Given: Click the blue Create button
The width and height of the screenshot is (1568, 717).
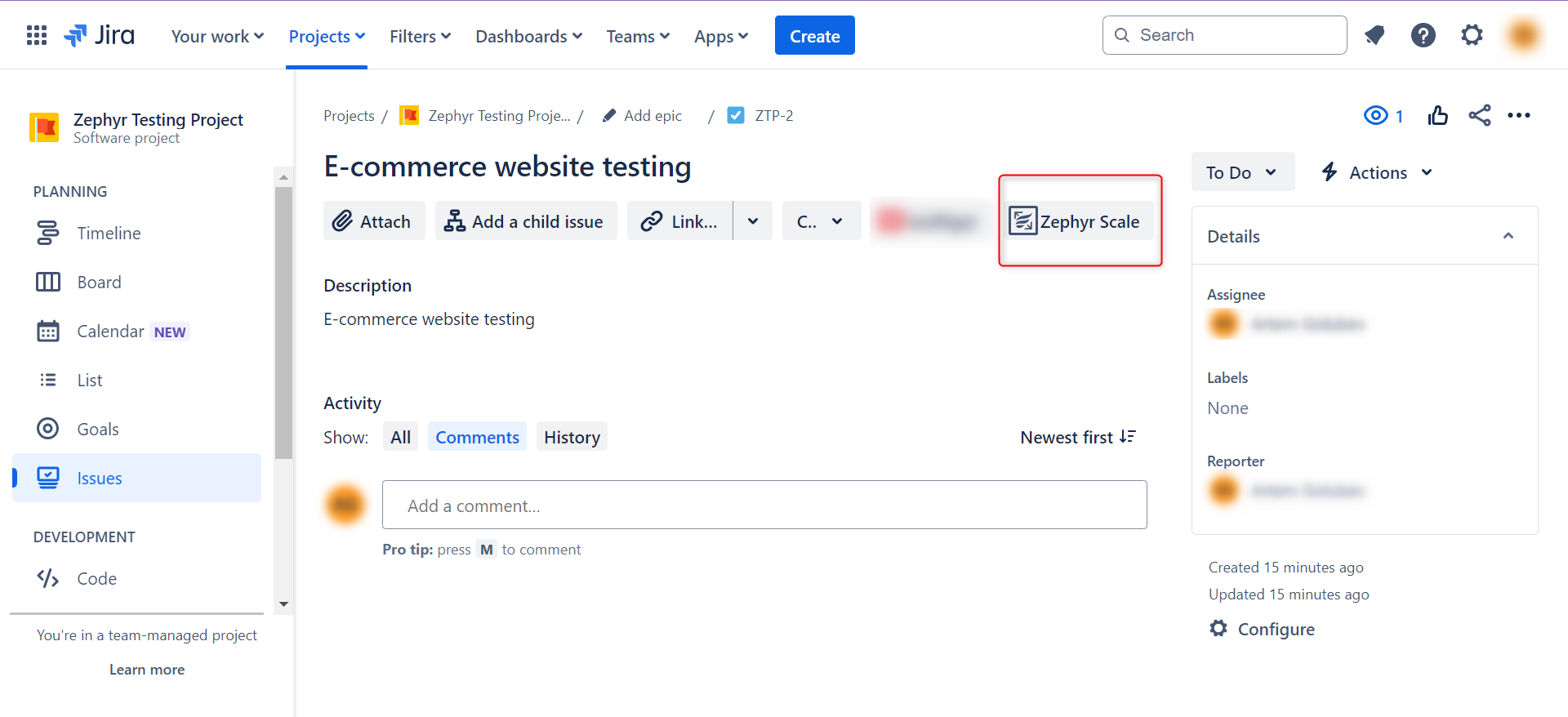Looking at the screenshot, I should click(x=814, y=36).
